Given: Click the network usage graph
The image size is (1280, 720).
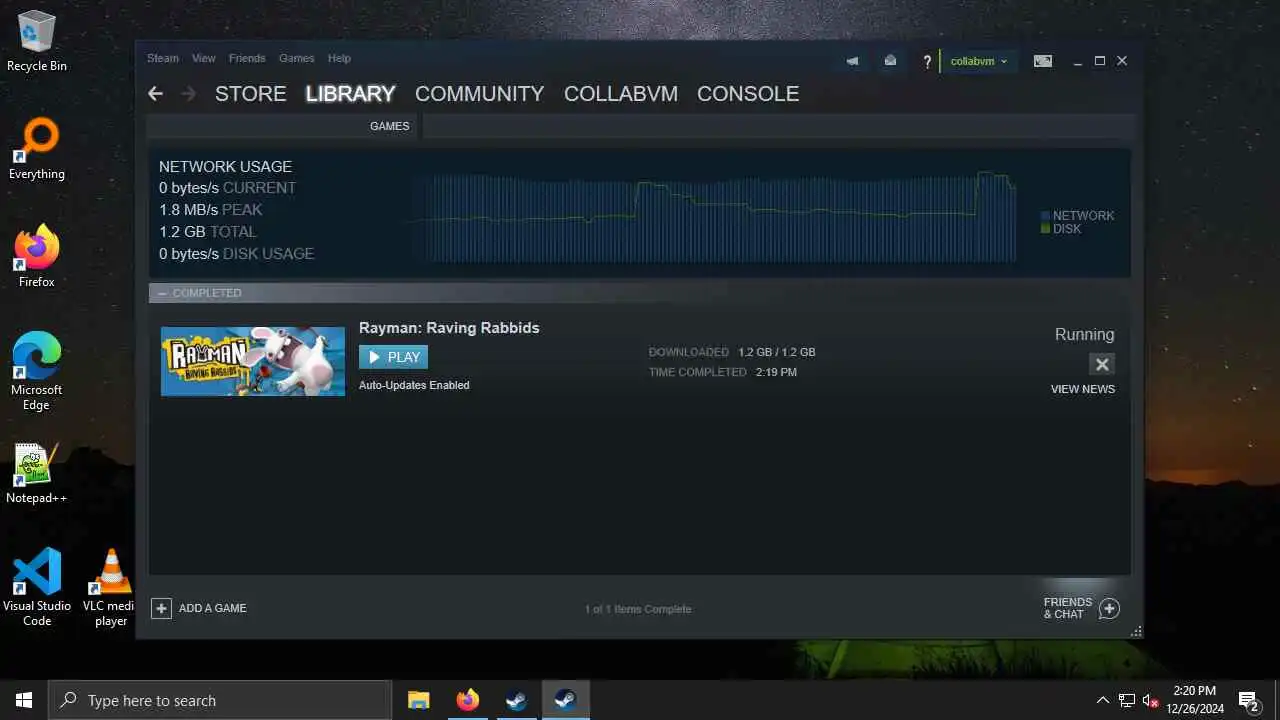Looking at the screenshot, I should pos(712,217).
